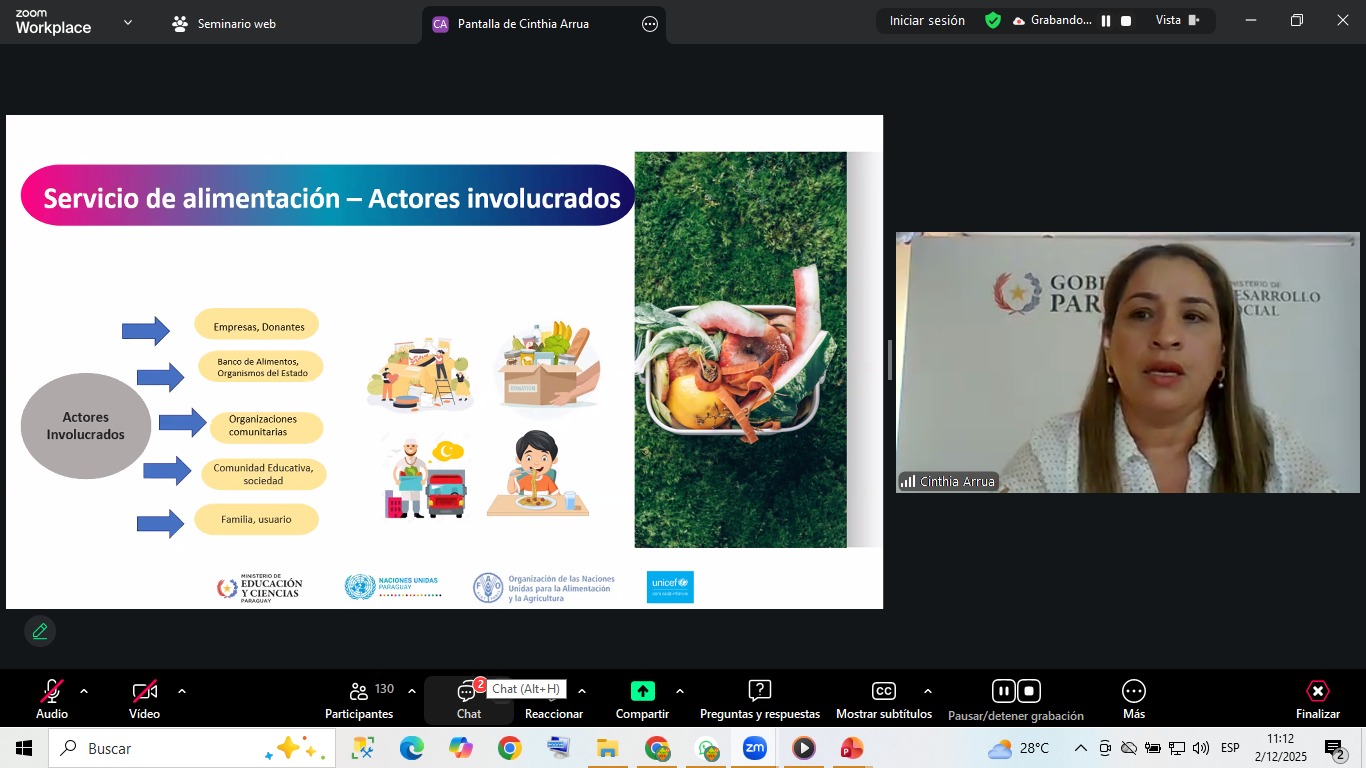Expand the Compartir options chevron
The height and width of the screenshot is (768, 1366).
(x=679, y=689)
